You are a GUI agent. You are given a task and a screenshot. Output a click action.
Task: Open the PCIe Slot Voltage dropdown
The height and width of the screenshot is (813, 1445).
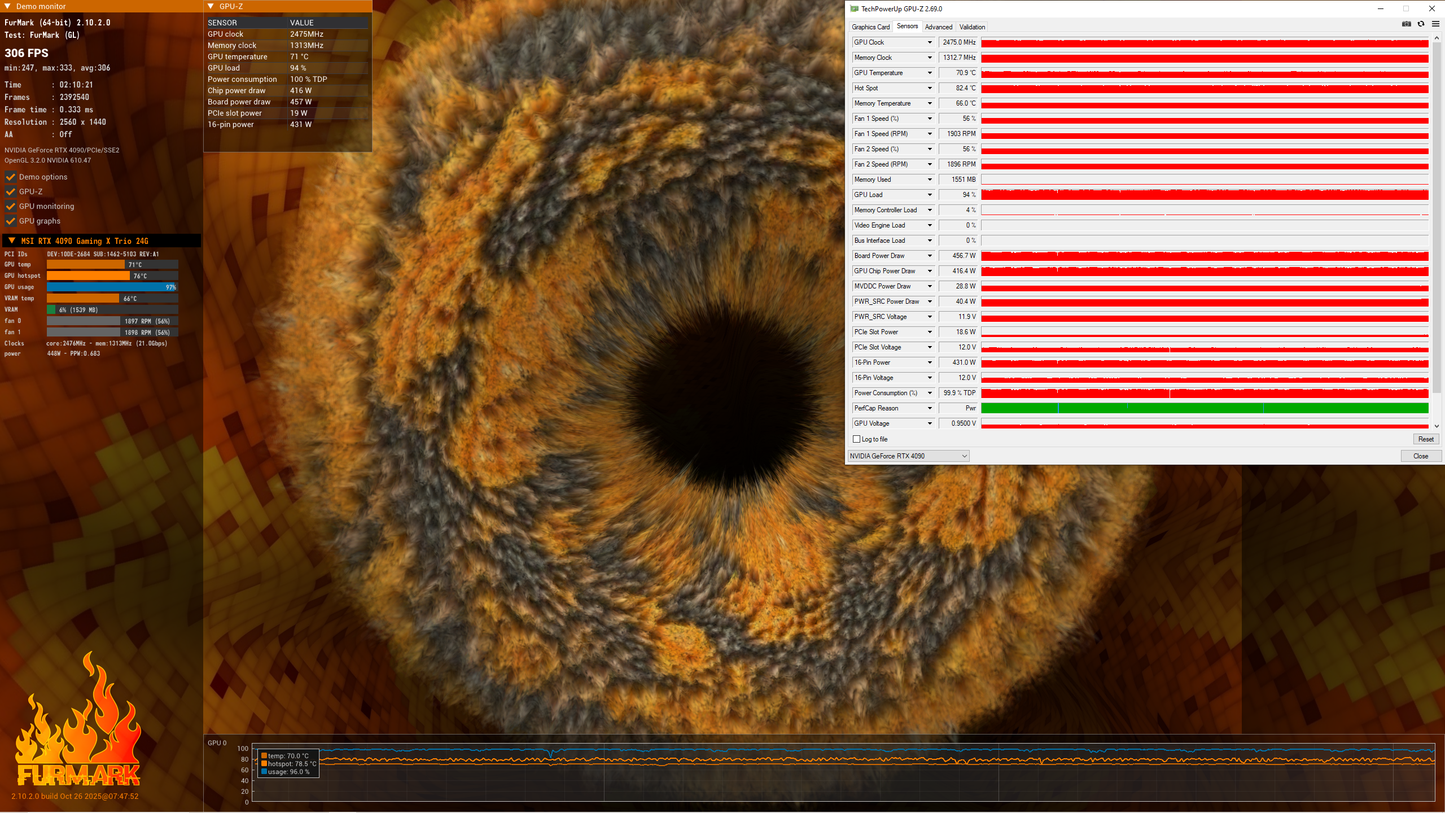[930, 347]
